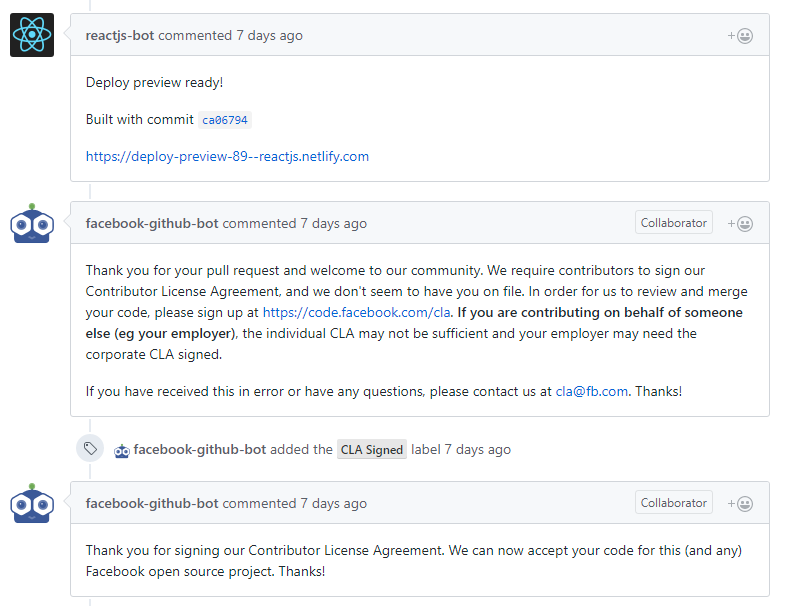787x606 pixels.
Task: Open the deploy-preview-89 netlify link
Action: [227, 156]
